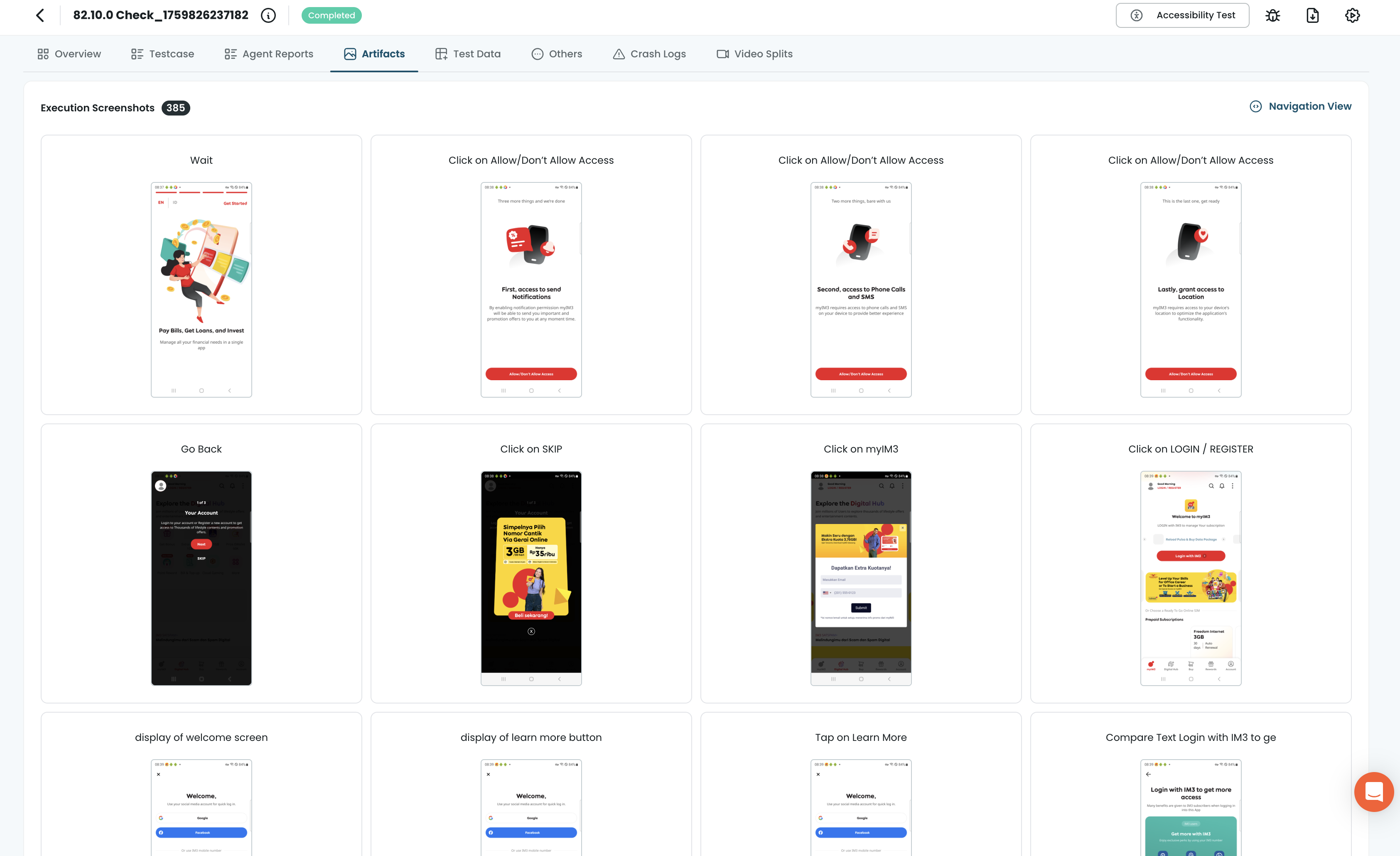Open the Click on myIM3 screenshot
The height and width of the screenshot is (856, 1400).
pos(860,578)
